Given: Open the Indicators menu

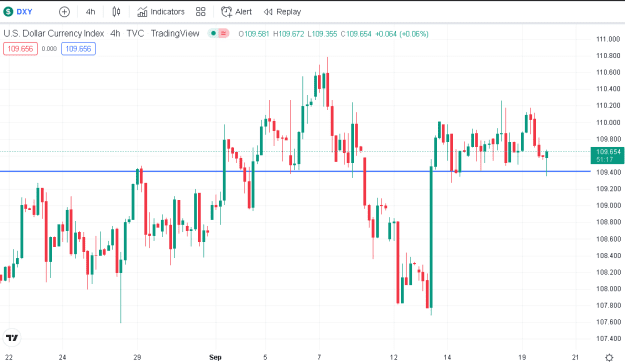Looking at the screenshot, I should [x=161, y=12].
